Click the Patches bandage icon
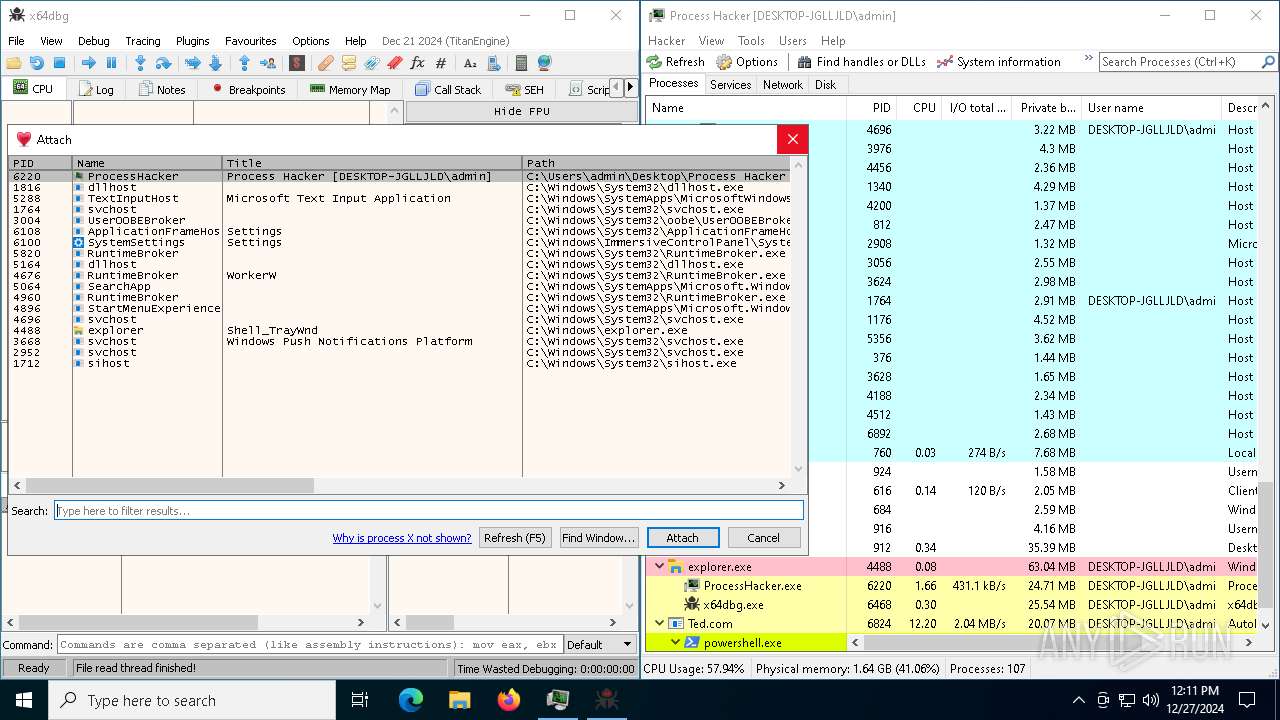Image resolution: width=1280 pixels, height=720 pixels. tap(325, 63)
